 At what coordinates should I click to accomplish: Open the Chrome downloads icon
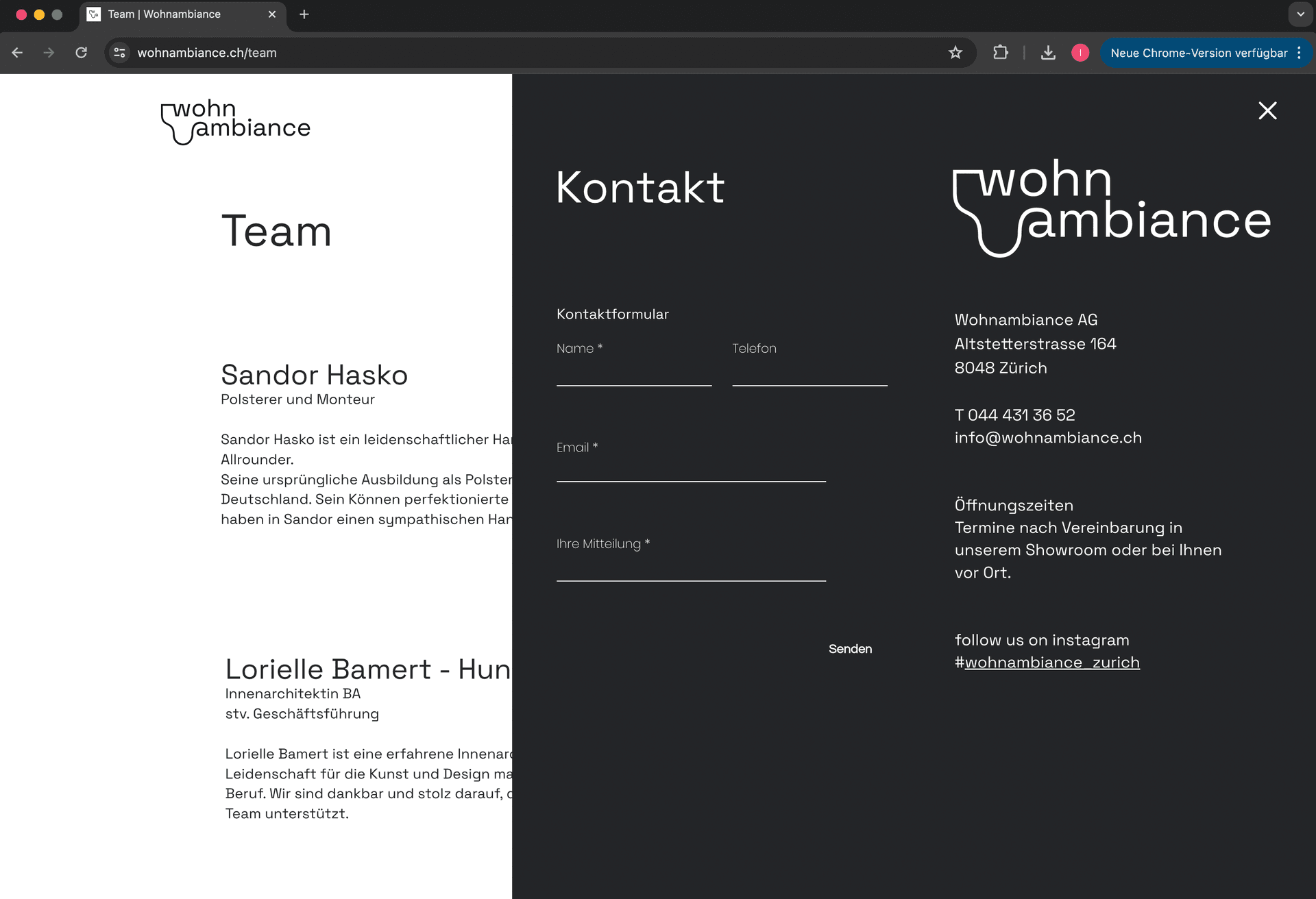pyautogui.click(x=1048, y=53)
